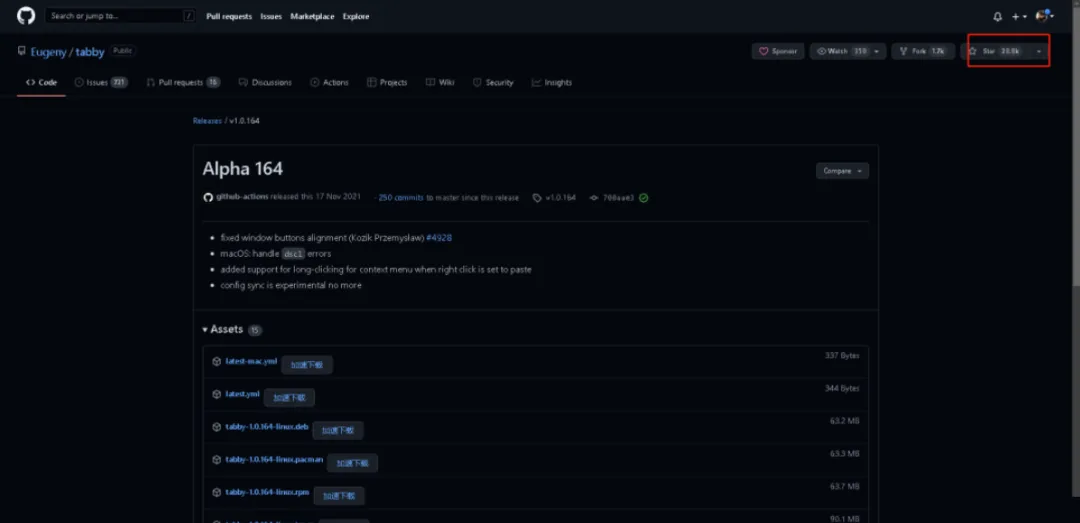Open the user avatar menu
Screen dimensions: 1080x523
pyautogui.click(x=1044, y=16)
